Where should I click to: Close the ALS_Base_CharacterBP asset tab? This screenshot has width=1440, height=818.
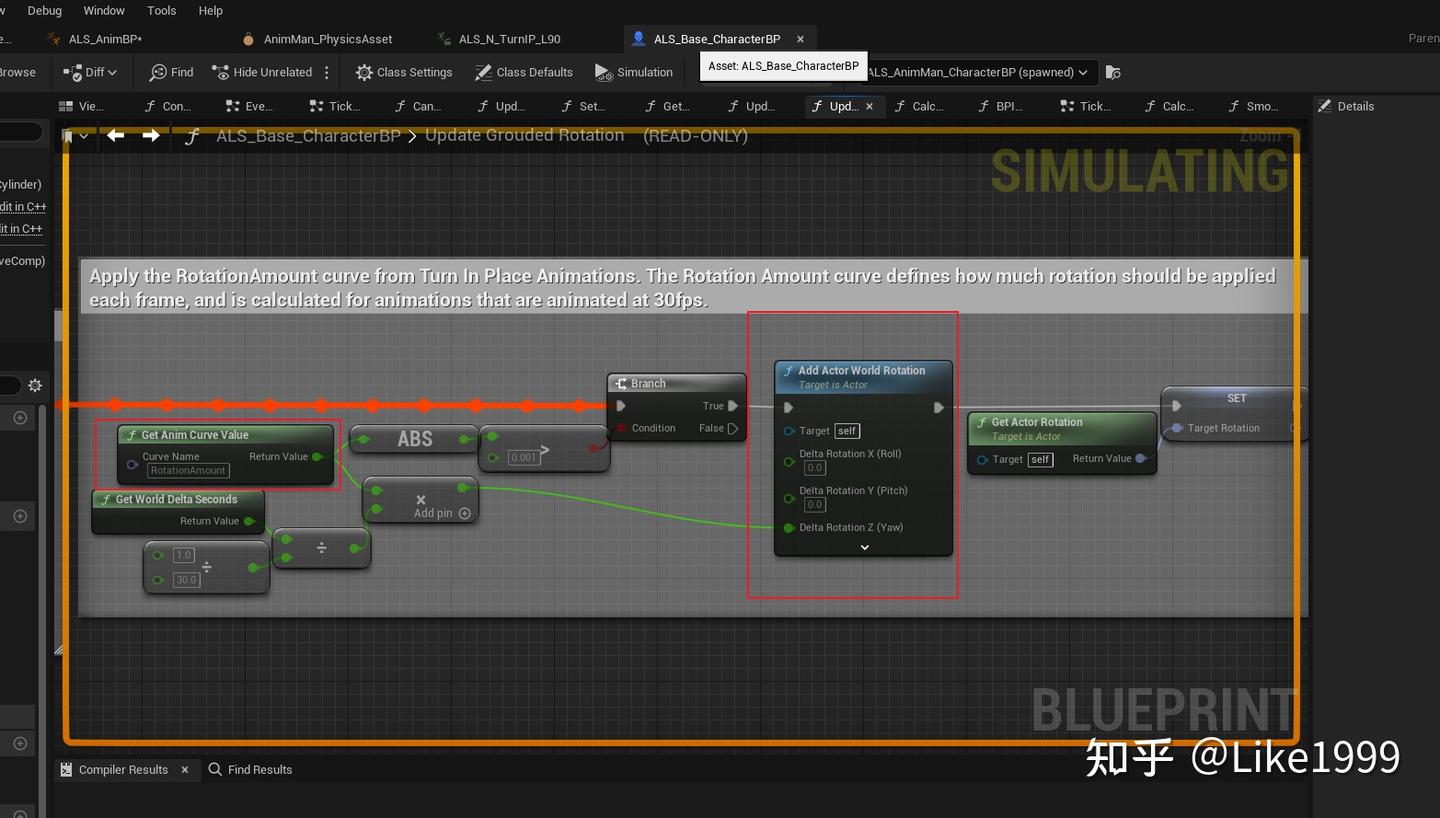[800, 39]
